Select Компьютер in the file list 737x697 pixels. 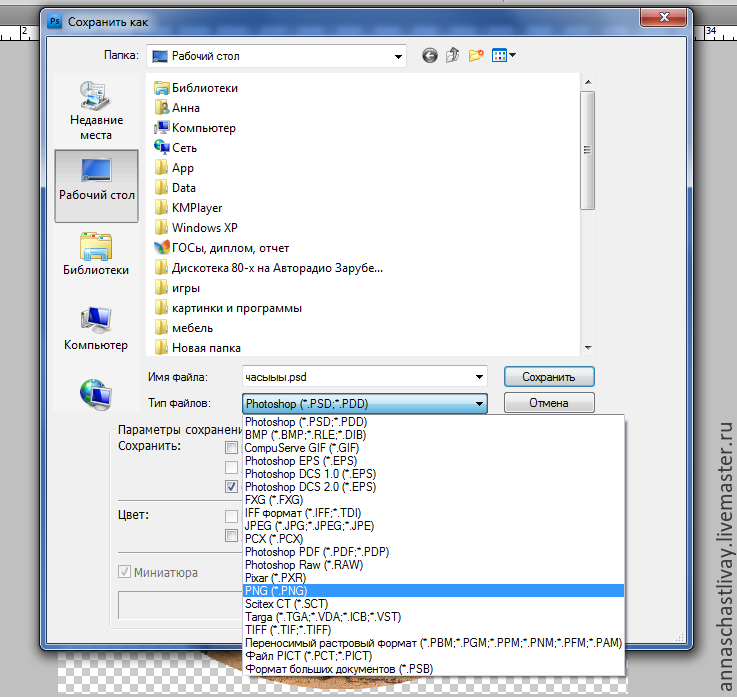[x=195, y=128]
